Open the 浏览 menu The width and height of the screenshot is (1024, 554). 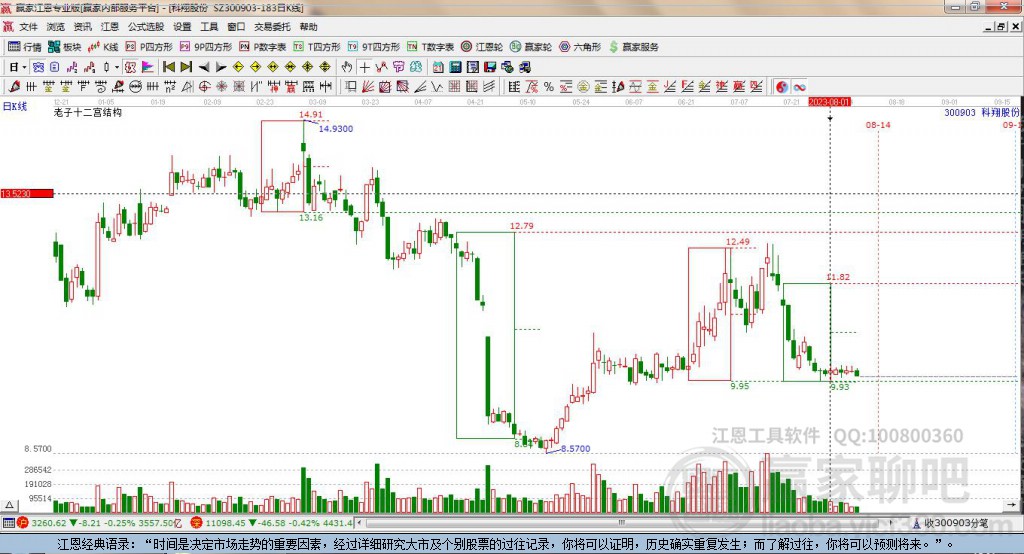(x=56, y=27)
